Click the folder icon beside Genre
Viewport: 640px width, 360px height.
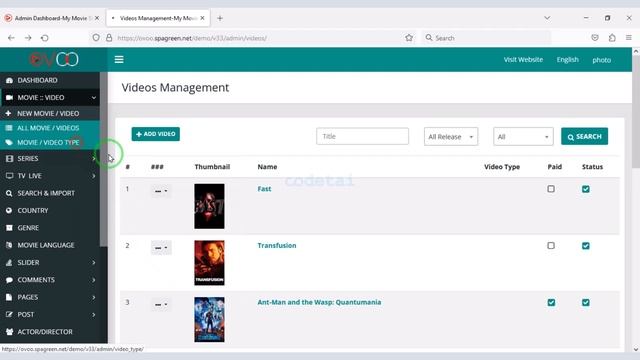(x=9, y=228)
